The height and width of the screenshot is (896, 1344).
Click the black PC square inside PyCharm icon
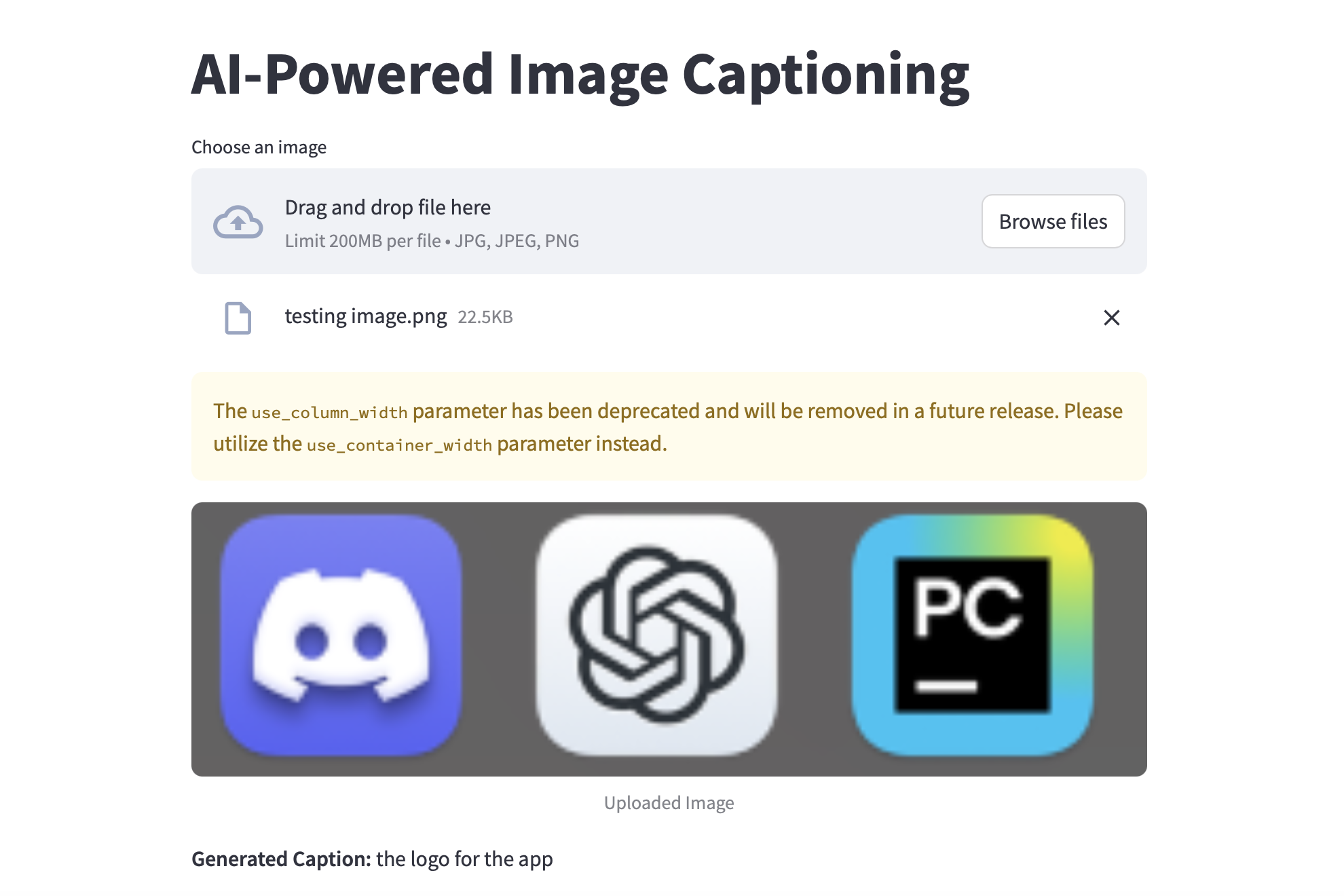972,635
